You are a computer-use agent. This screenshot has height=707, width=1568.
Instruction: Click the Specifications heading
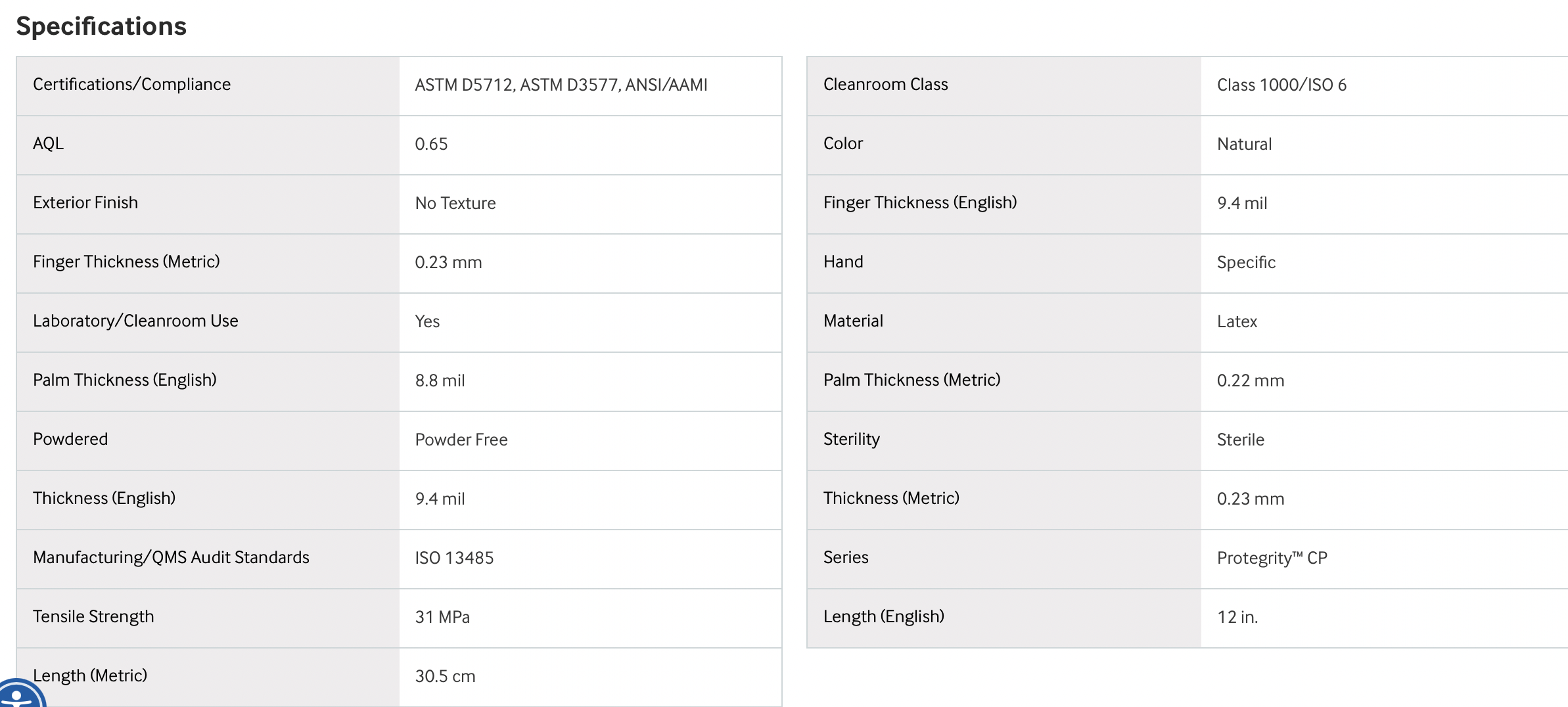[x=101, y=26]
